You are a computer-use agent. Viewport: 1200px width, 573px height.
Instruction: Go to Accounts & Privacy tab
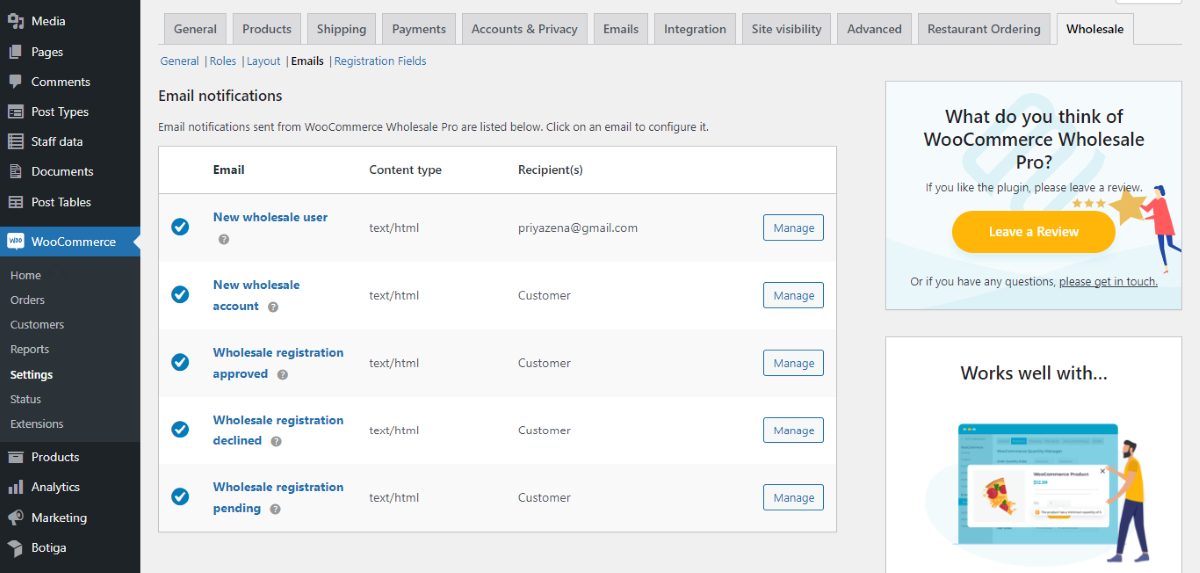(525, 29)
